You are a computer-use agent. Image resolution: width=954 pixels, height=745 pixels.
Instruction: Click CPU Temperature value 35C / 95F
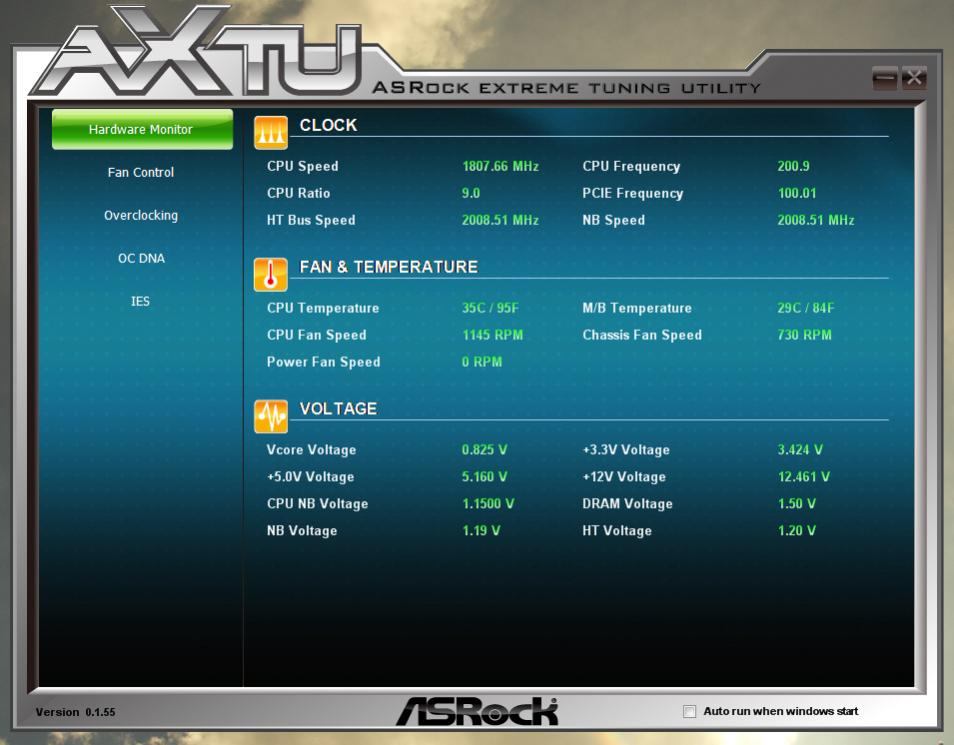tap(490, 307)
